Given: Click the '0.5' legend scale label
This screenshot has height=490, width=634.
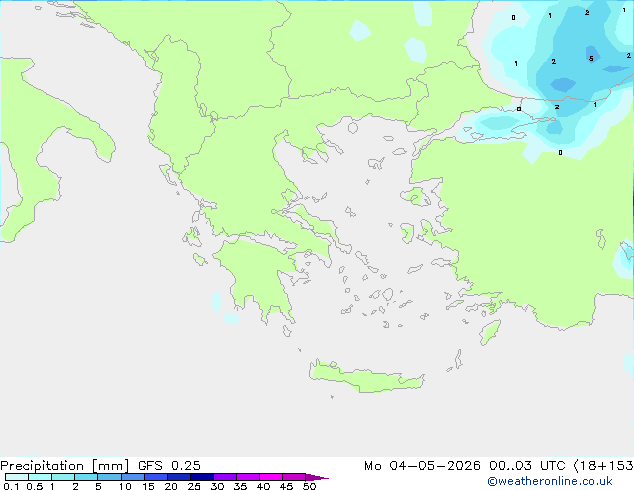Looking at the screenshot, I should click(35, 486).
